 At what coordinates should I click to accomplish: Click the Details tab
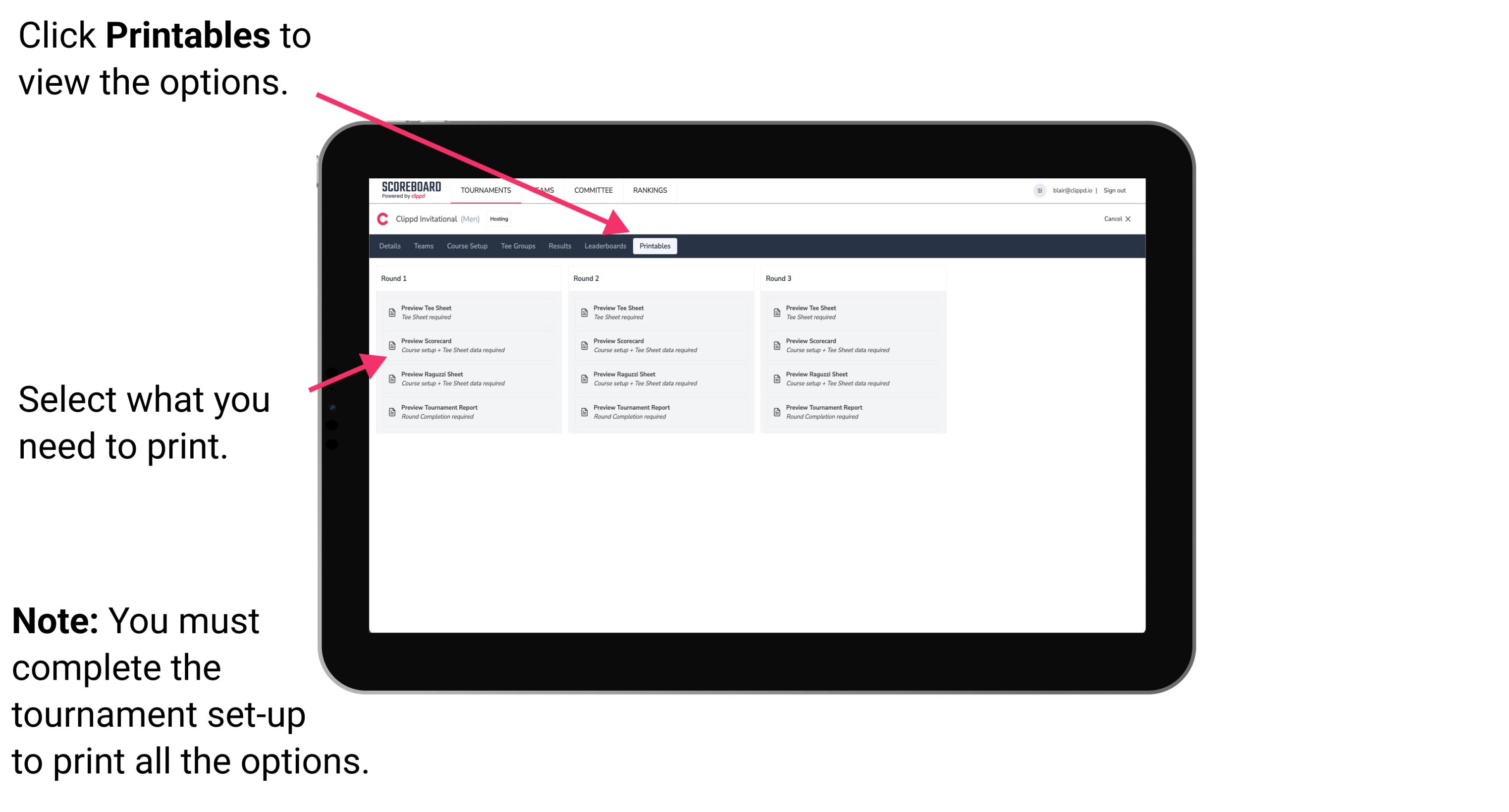point(391,246)
